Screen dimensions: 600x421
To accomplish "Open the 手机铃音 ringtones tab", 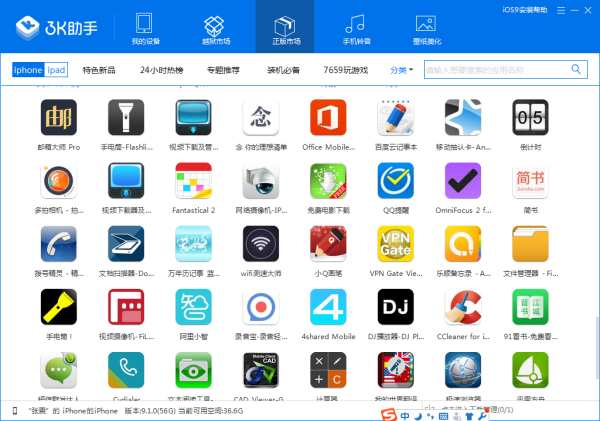I will point(356,29).
